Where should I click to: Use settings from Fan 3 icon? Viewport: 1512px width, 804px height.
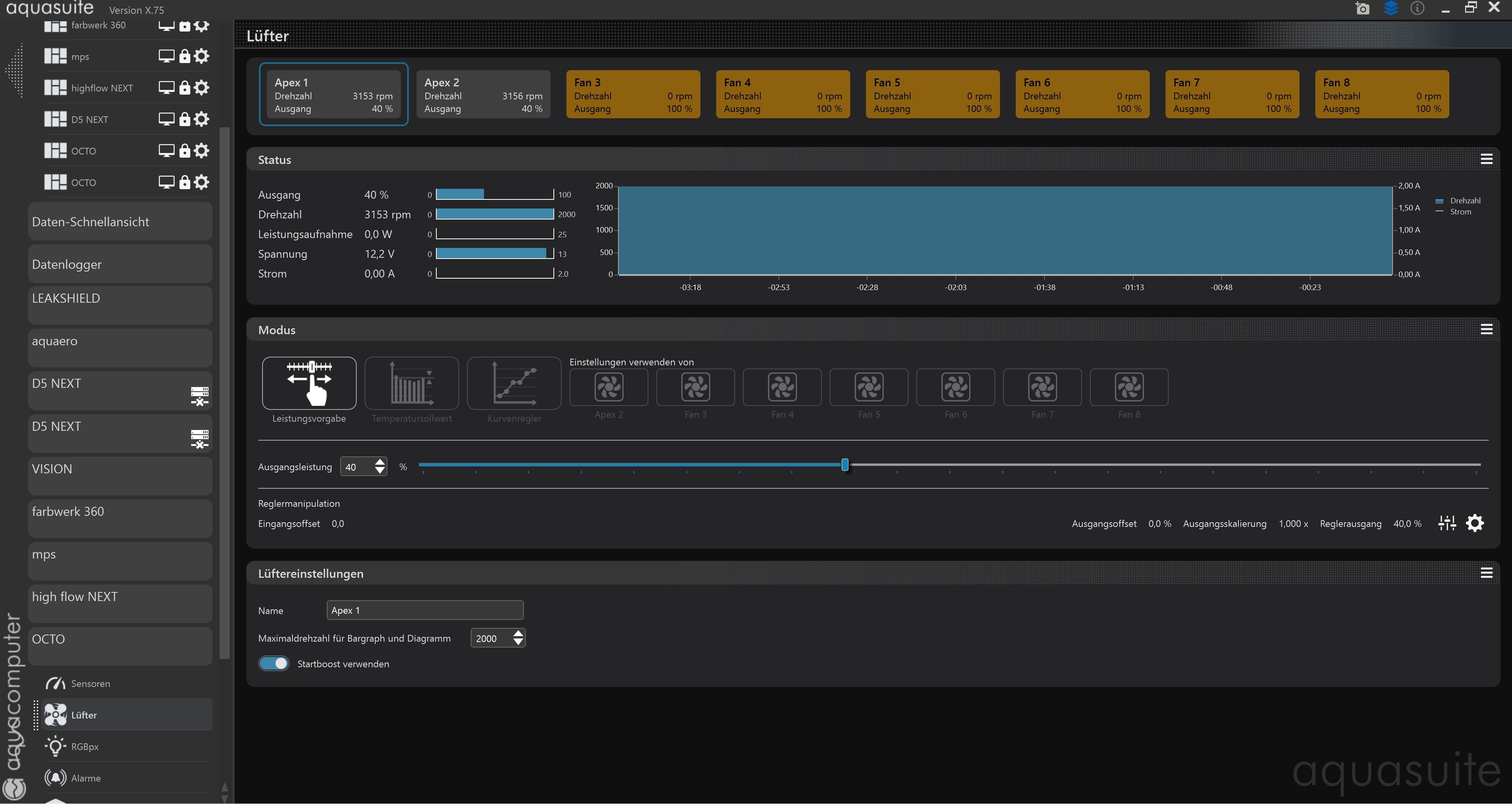coord(696,387)
